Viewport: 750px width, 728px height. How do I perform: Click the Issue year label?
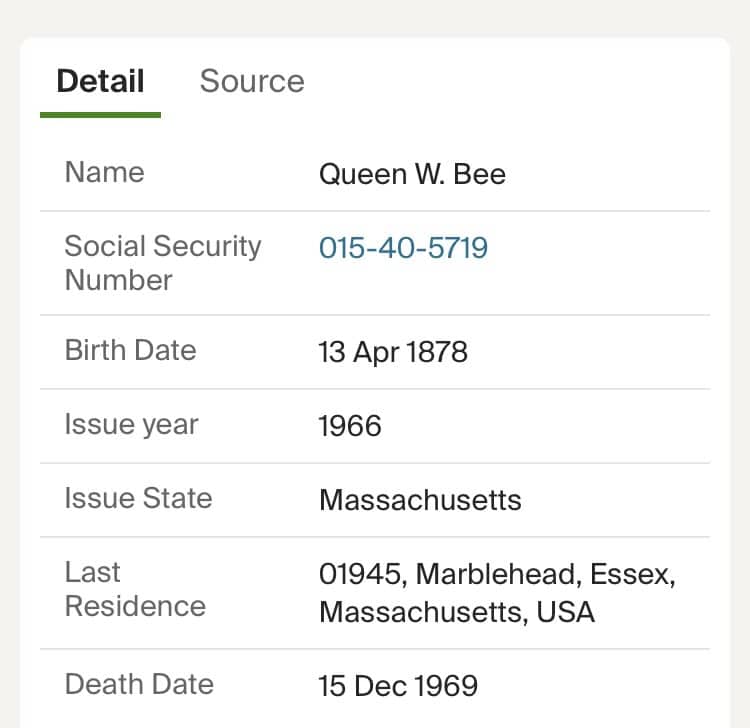click(x=131, y=424)
